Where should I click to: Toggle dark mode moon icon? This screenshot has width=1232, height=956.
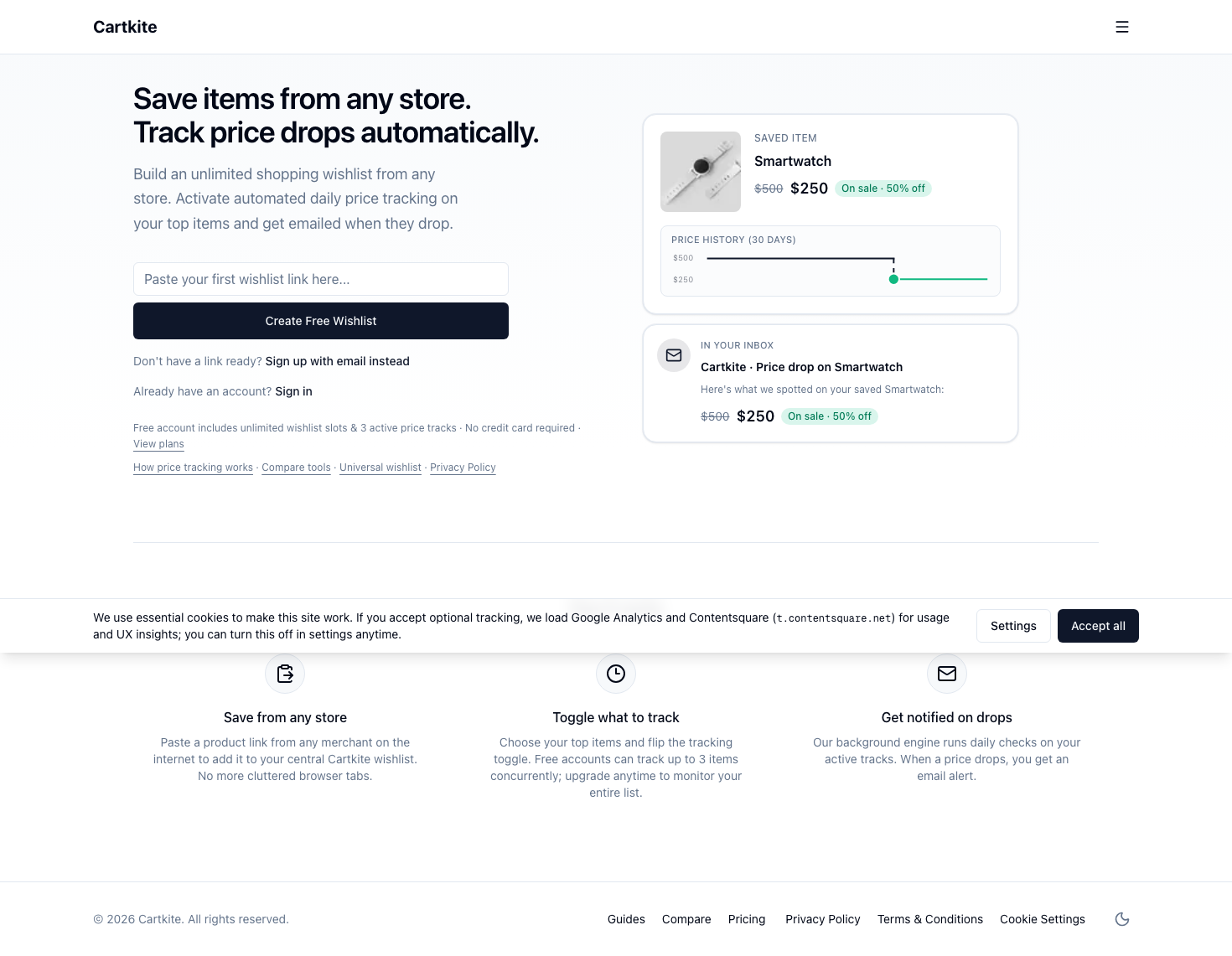[x=1122, y=919]
